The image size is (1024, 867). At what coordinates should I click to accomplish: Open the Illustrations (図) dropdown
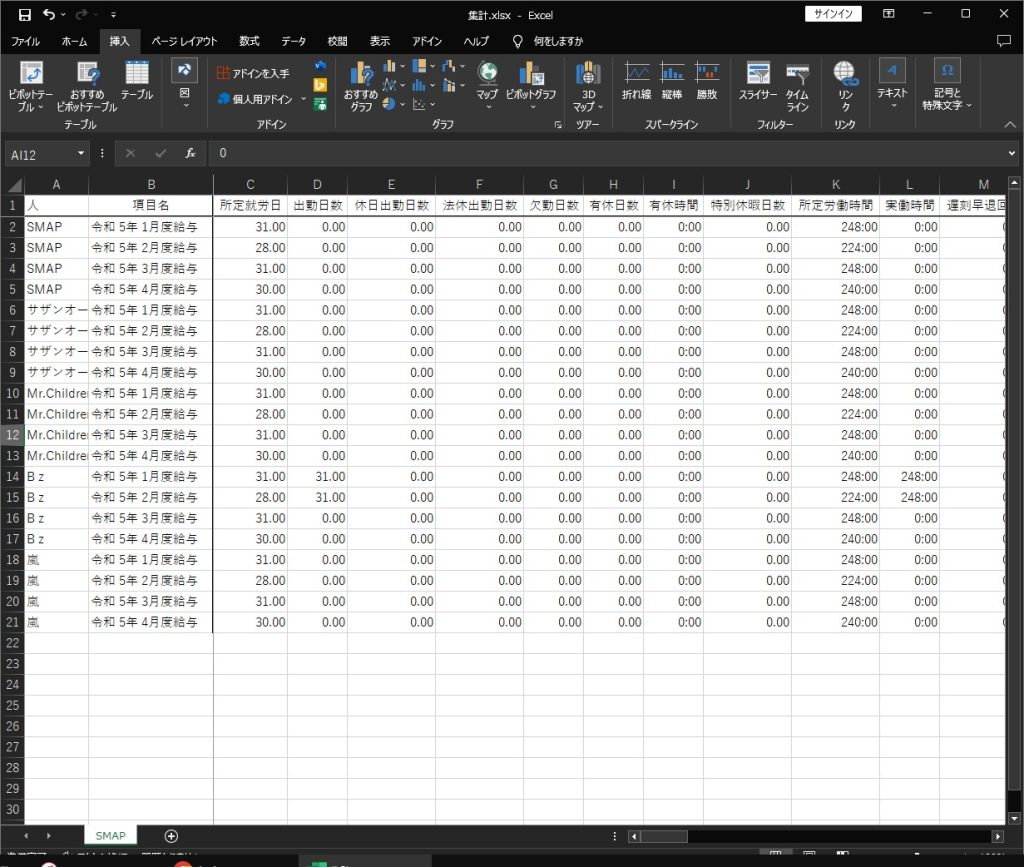pyautogui.click(x=185, y=84)
